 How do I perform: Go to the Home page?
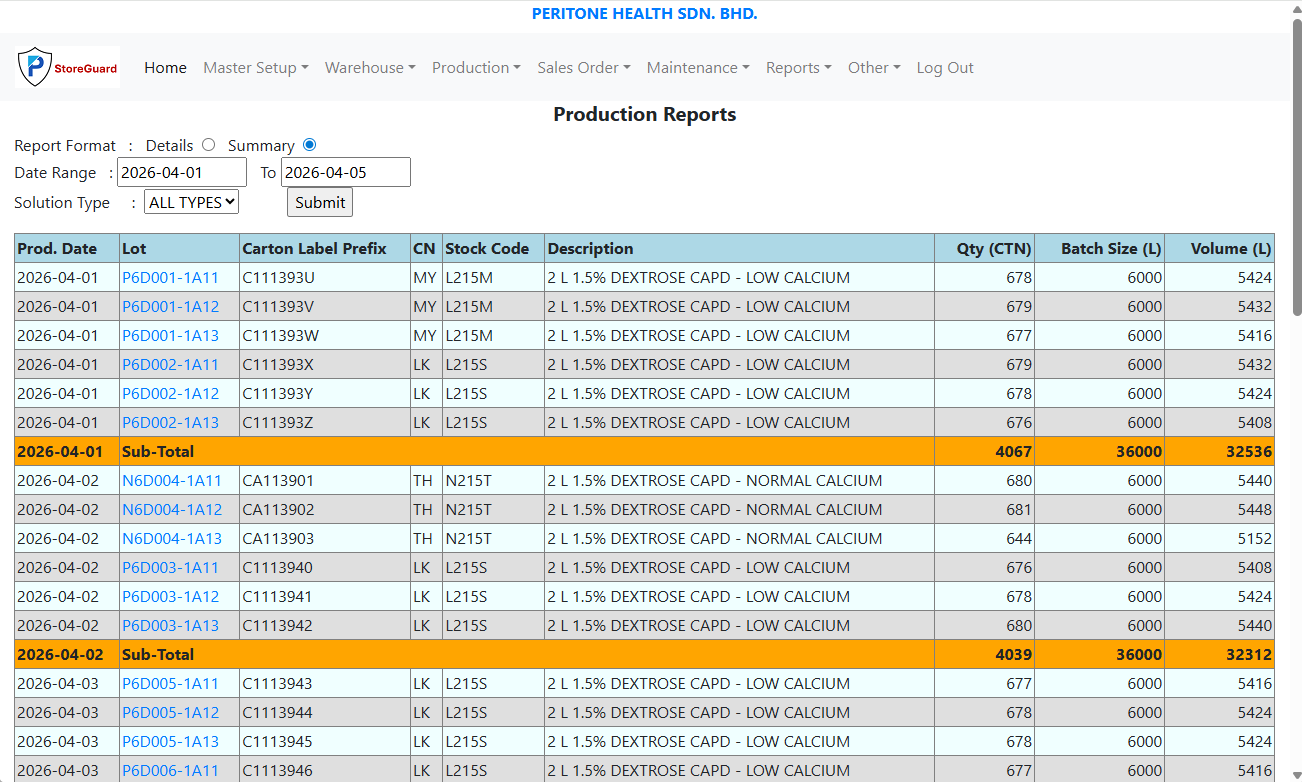(x=165, y=68)
